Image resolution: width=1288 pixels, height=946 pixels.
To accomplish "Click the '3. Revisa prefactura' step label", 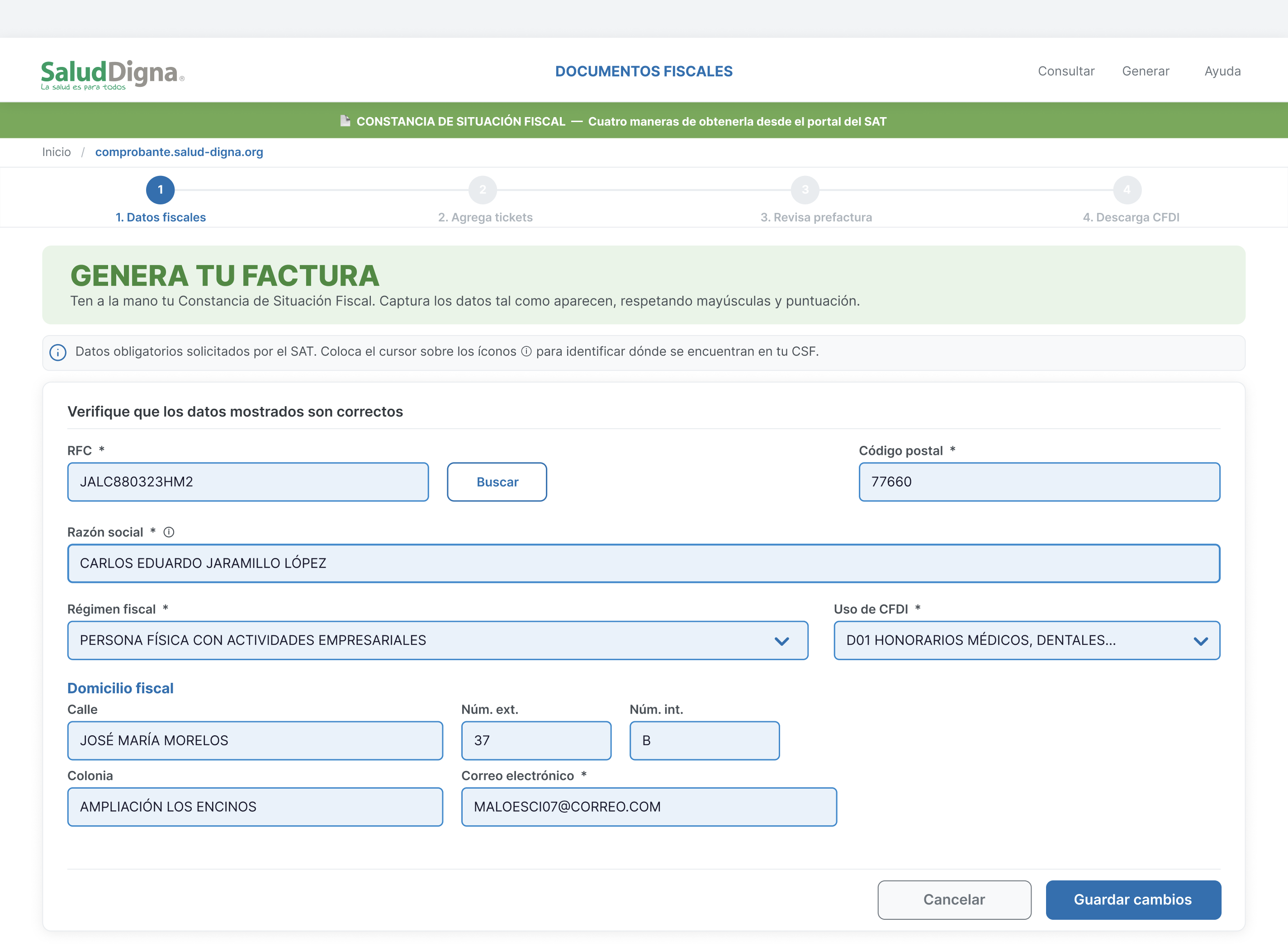I will [816, 217].
